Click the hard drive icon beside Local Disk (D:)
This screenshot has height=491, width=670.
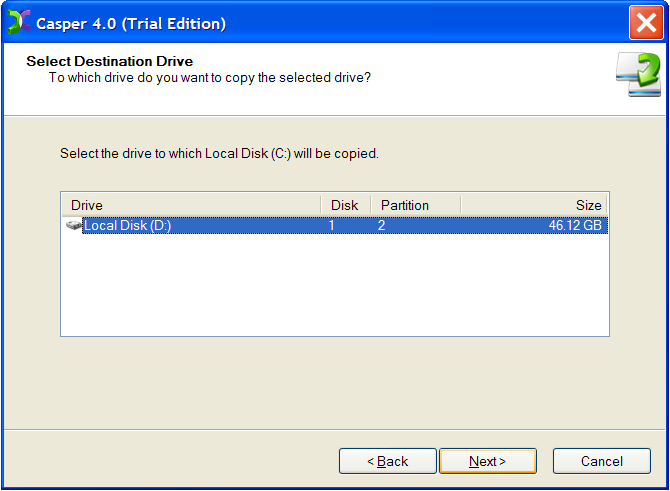tap(73, 225)
